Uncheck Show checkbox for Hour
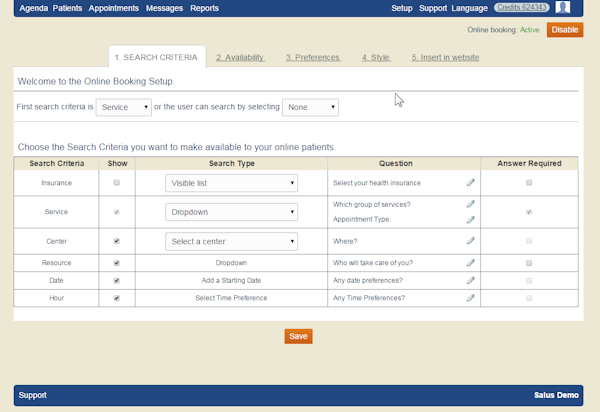Viewport: 600px width, 412px height. (x=117, y=298)
